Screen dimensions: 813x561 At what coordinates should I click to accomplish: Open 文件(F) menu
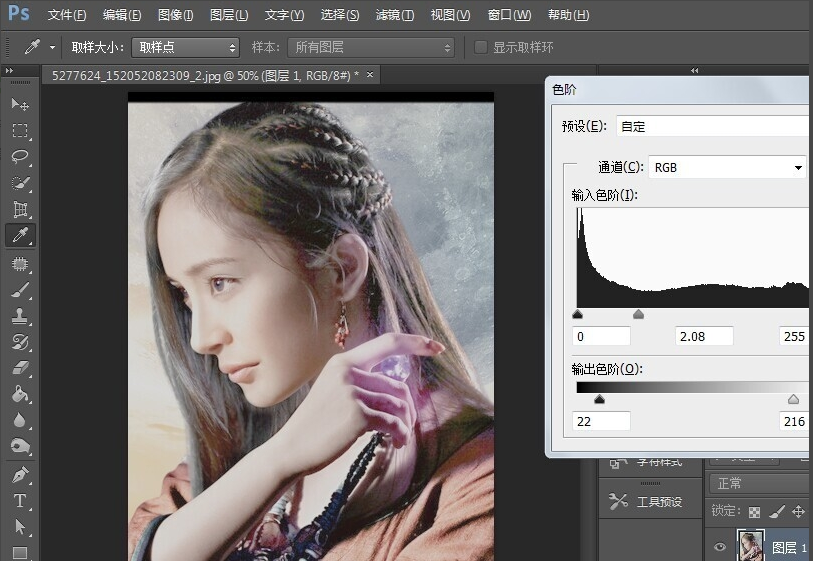click(67, 15)
